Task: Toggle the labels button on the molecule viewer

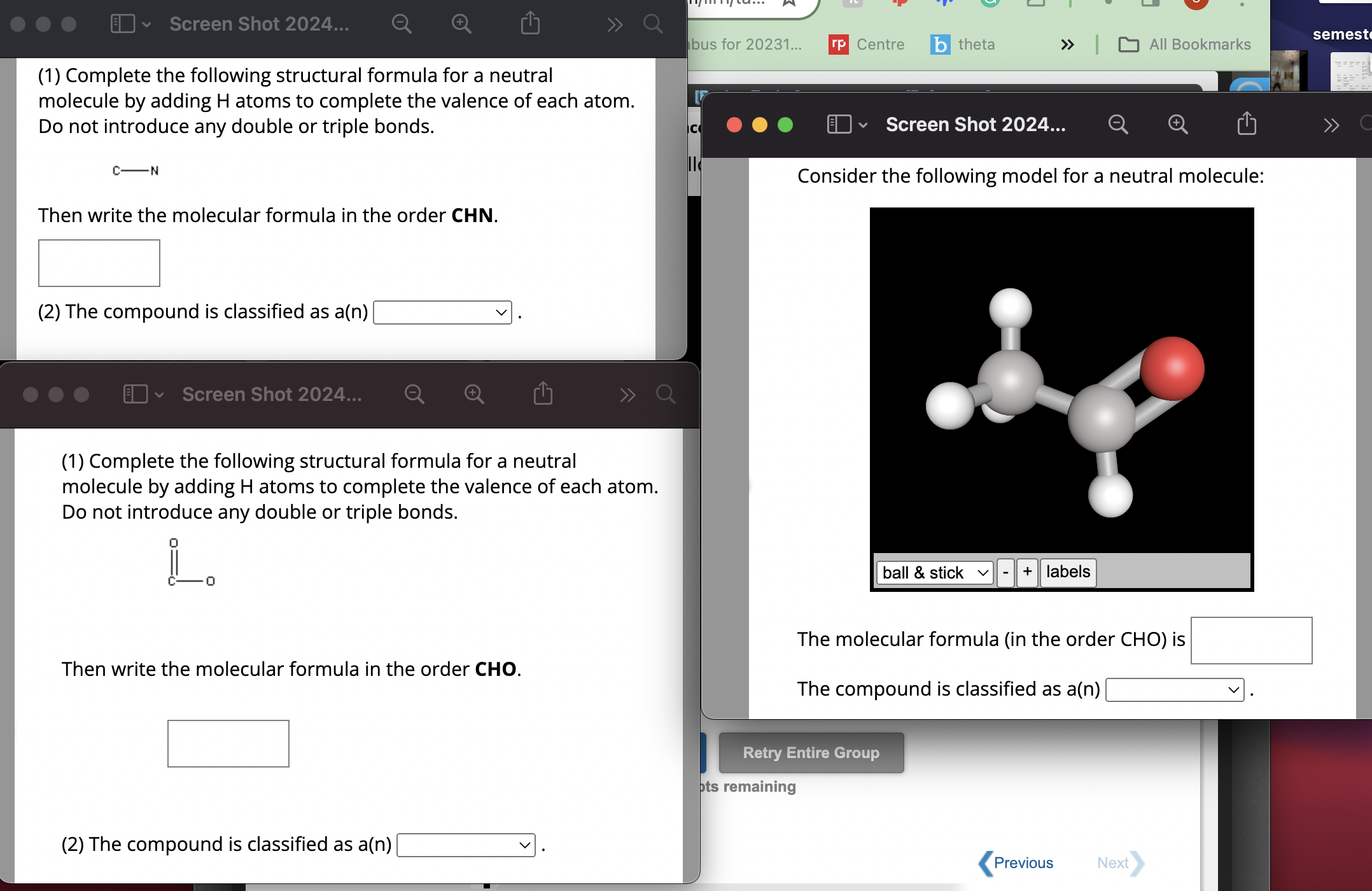Action: (1067, 572)
